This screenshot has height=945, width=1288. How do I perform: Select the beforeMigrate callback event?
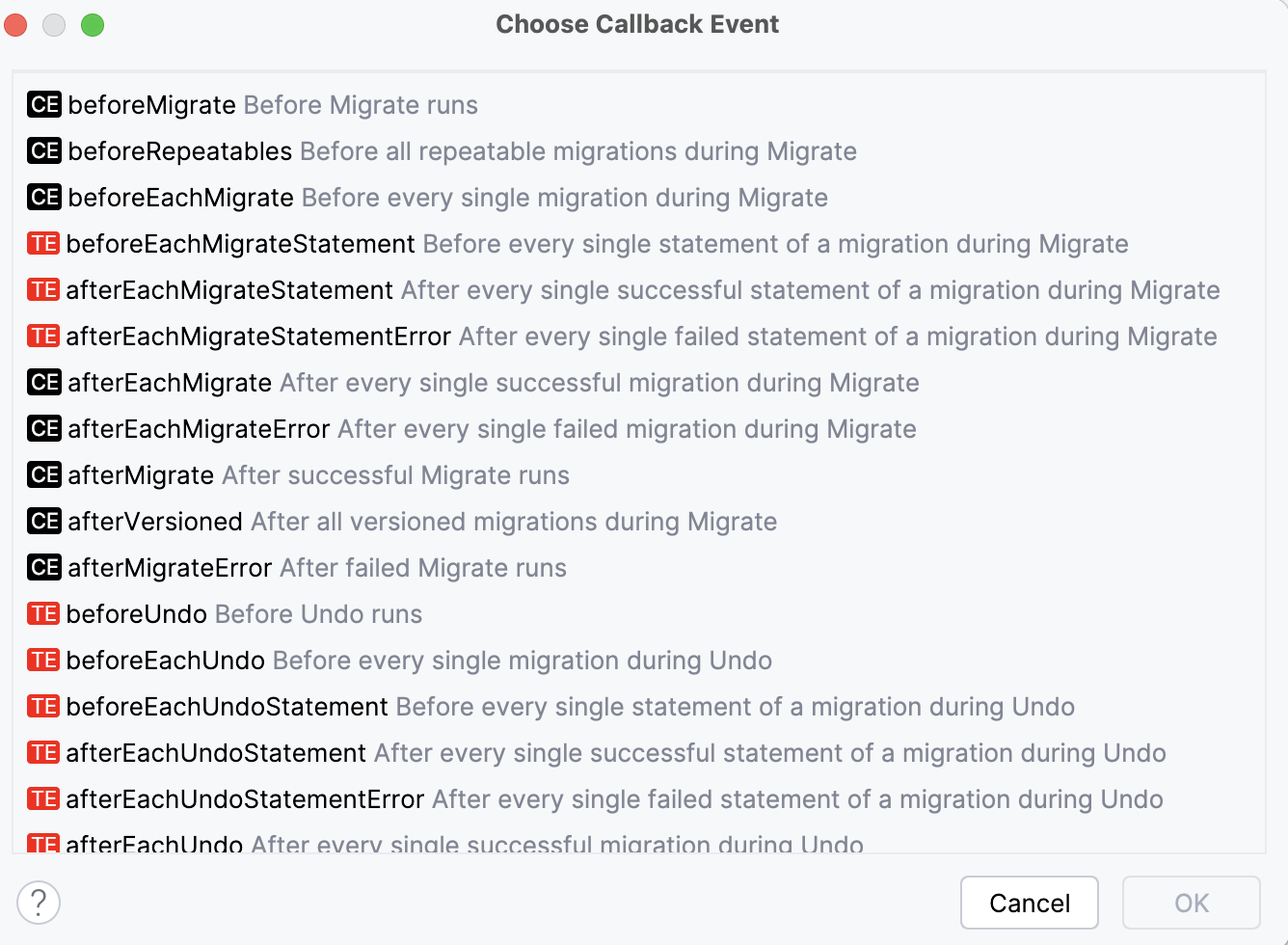coord(149,105)
